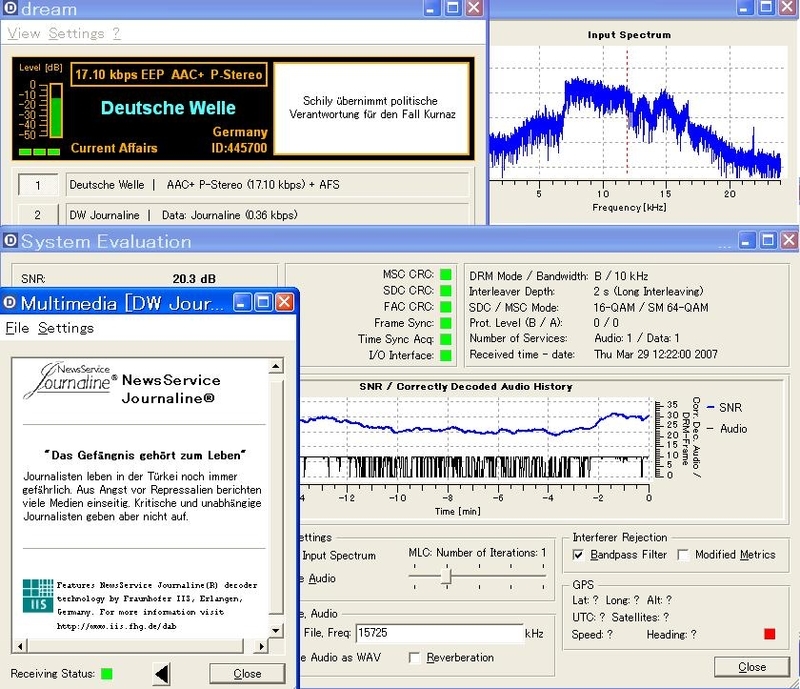Select service button 1 for Deutsche Welle
The height and width of the screenshot is (689, 800).
click(x=38, y=185)
